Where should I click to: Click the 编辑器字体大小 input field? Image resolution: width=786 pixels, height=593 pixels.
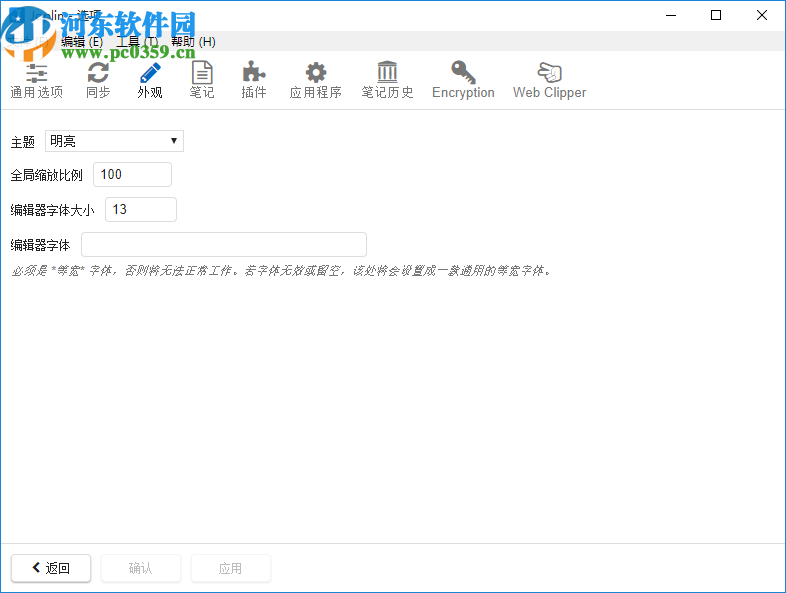[x=141, y=210]
